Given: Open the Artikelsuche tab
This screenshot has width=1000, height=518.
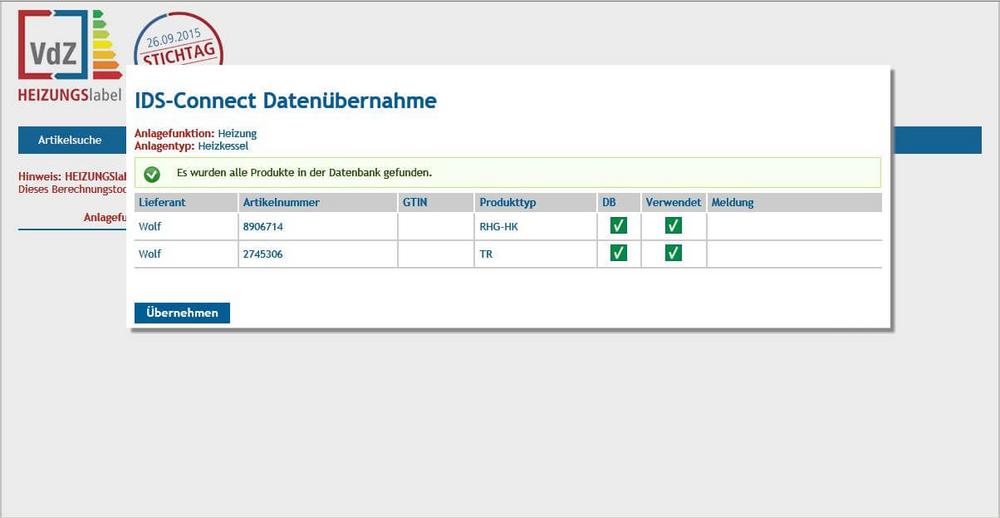Looking at the screenshot, I should 69,140.
